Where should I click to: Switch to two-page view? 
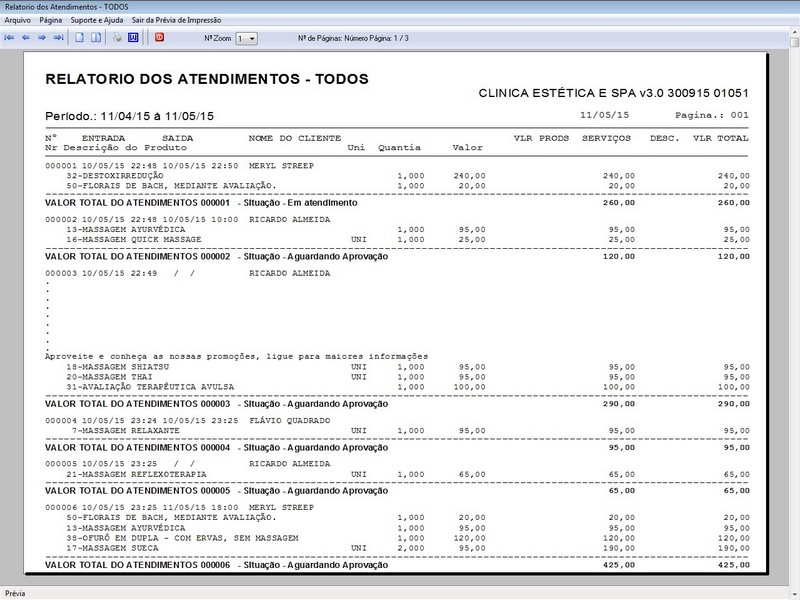[x=96, y=38]
